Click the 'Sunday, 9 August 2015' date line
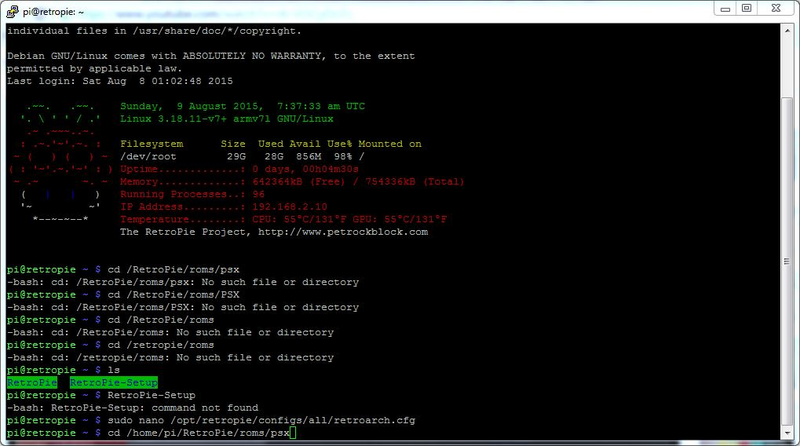The image size is (800, 446). pyautogui.click(x=242, y=106)
